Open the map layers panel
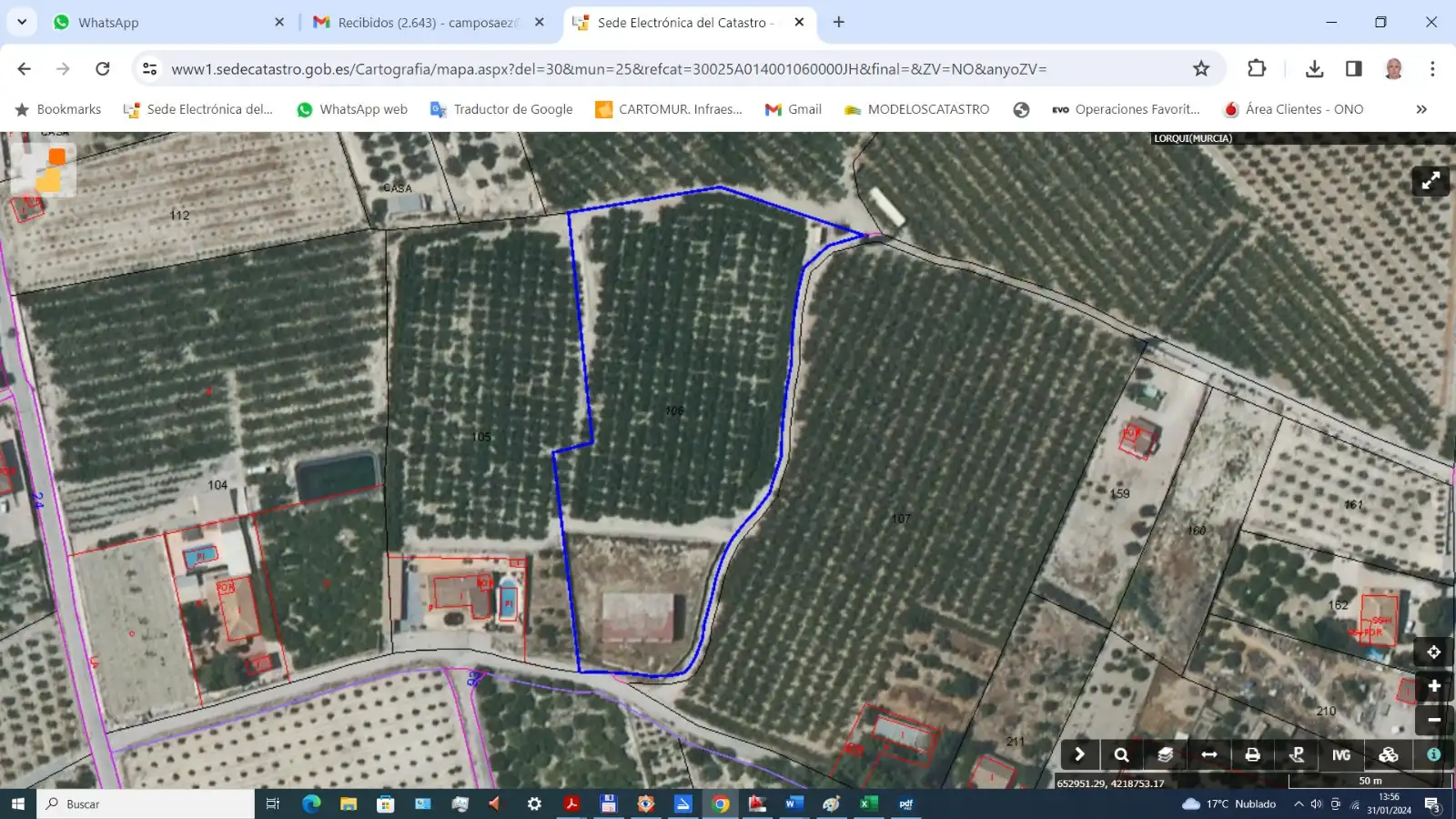Image resolution: width=1456 pixels, height=819 pixels. [1165, 754]
